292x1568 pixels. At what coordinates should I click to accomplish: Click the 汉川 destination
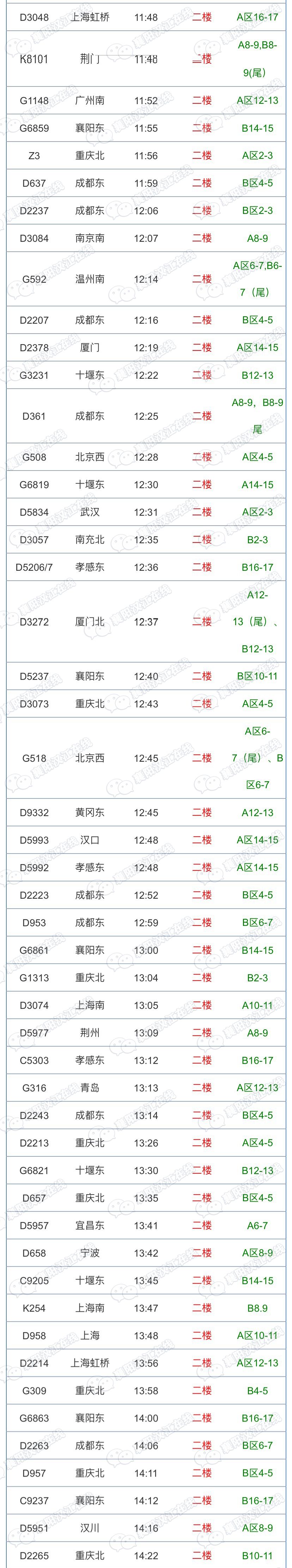coord(90,1528)
